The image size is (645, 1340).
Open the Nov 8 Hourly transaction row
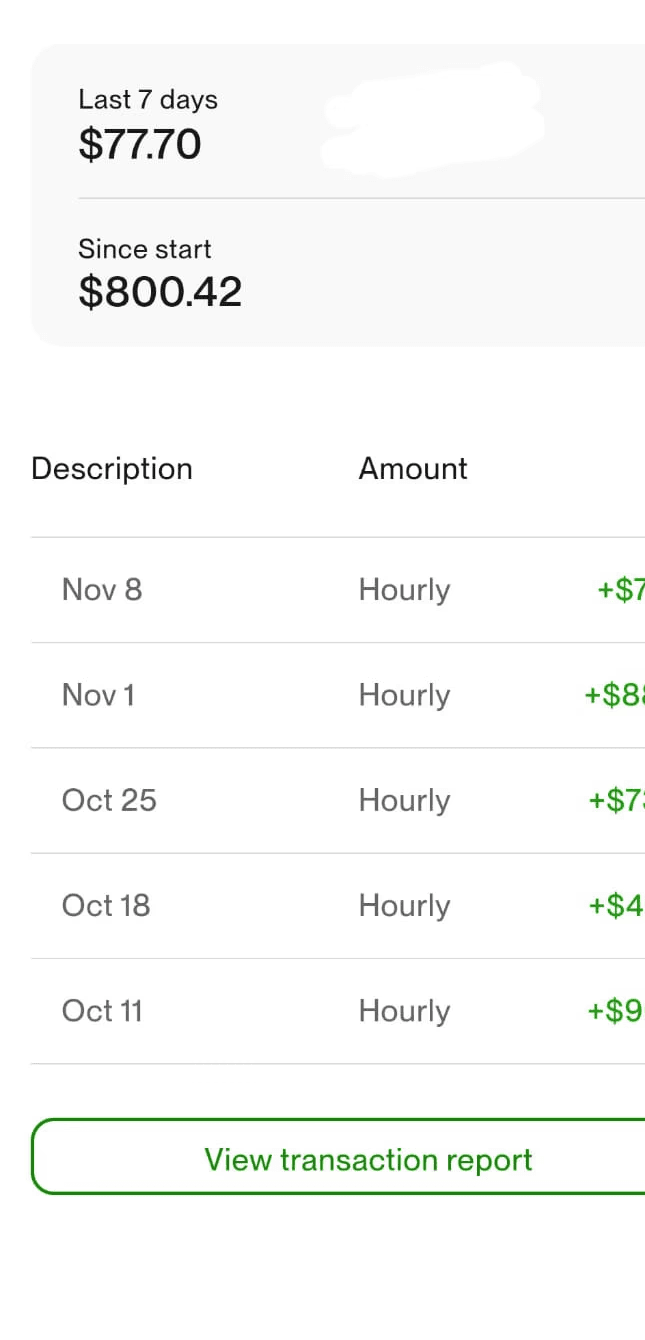pos(300,589)
